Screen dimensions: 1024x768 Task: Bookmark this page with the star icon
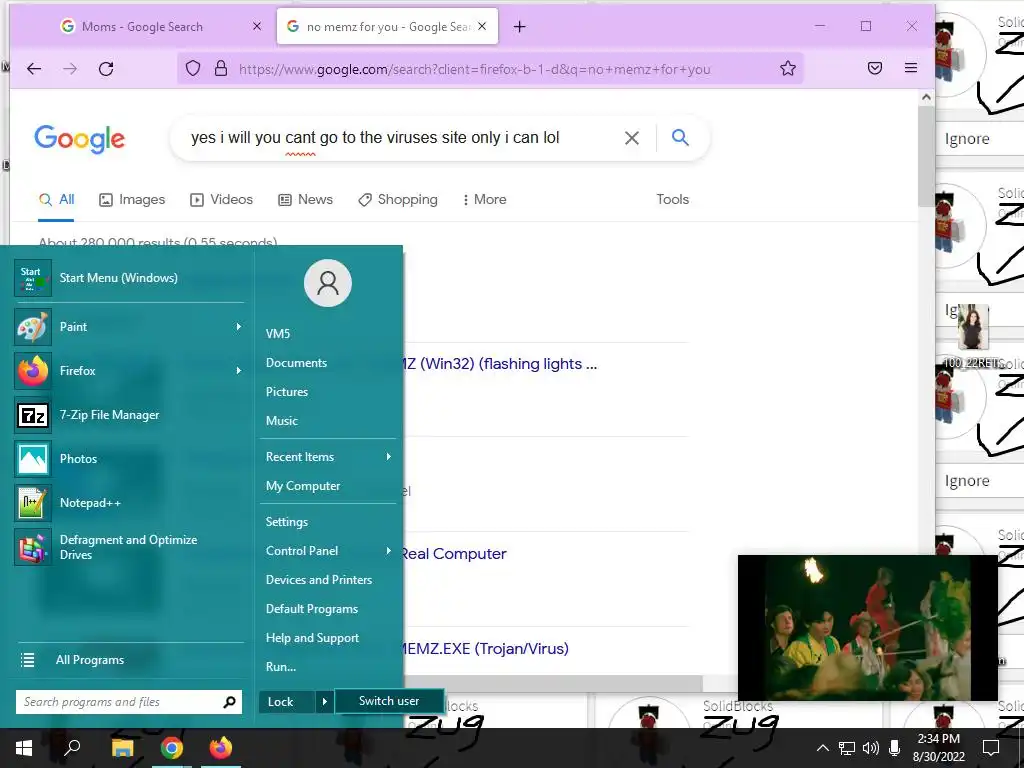click(788, 69)
